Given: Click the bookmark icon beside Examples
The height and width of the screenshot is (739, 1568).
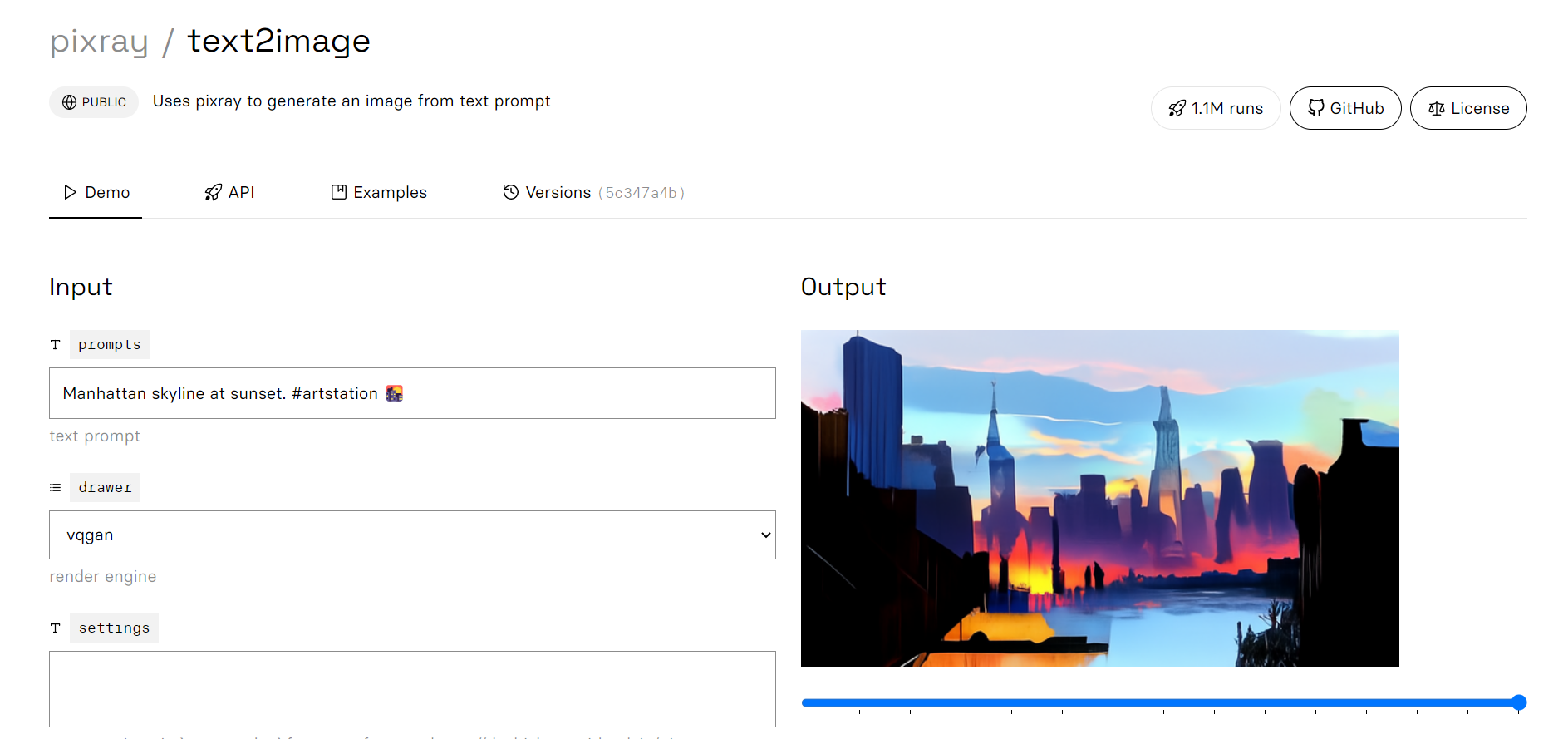Looking at the screenshot, I should 339,192.
